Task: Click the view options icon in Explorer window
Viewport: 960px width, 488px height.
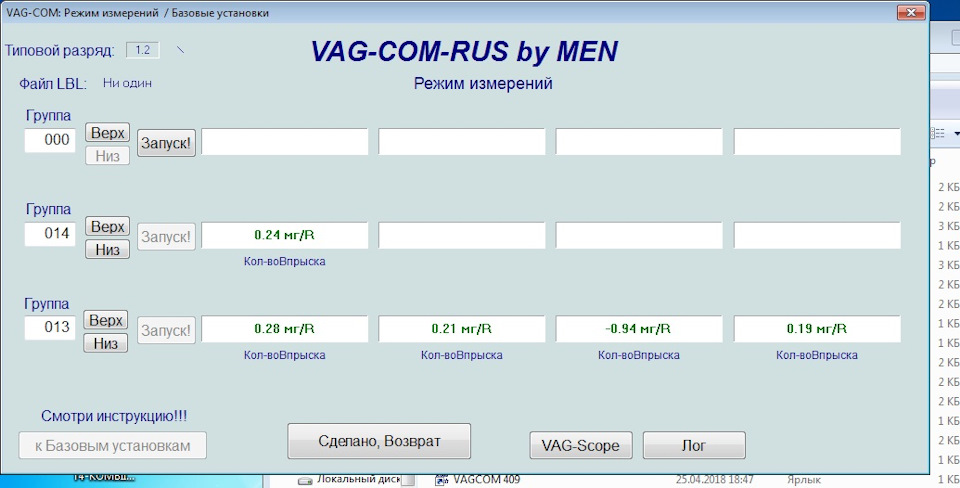Action: point(938,133)
